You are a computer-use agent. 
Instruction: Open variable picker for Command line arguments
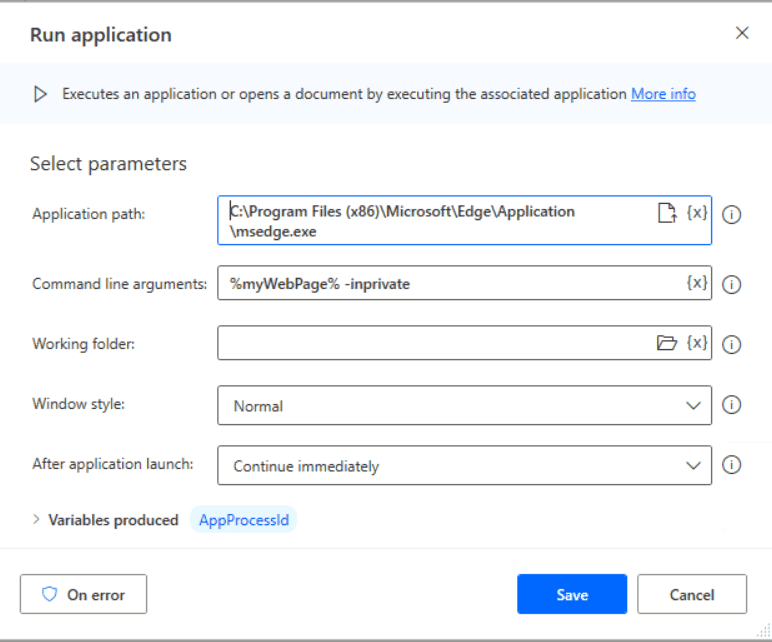(x=697, y=283)
